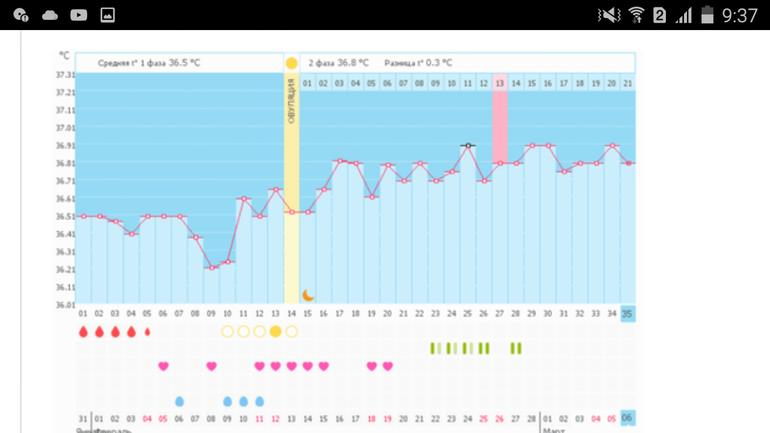The image size is (770, 433).
Task: Tap the phase 2 36.8 °C label
Action: 338,63
